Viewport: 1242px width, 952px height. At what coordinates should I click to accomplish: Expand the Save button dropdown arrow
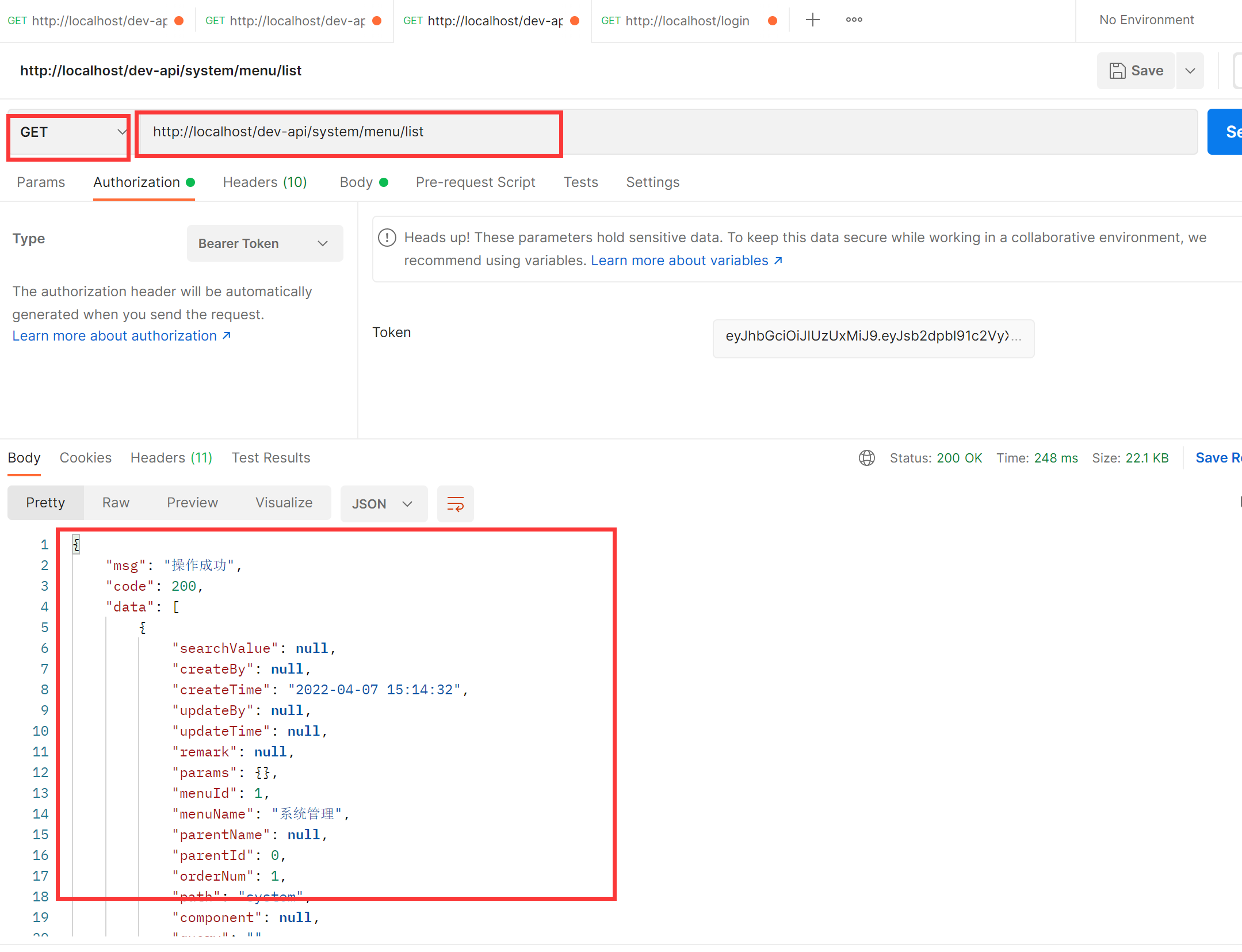point(1190,70)
